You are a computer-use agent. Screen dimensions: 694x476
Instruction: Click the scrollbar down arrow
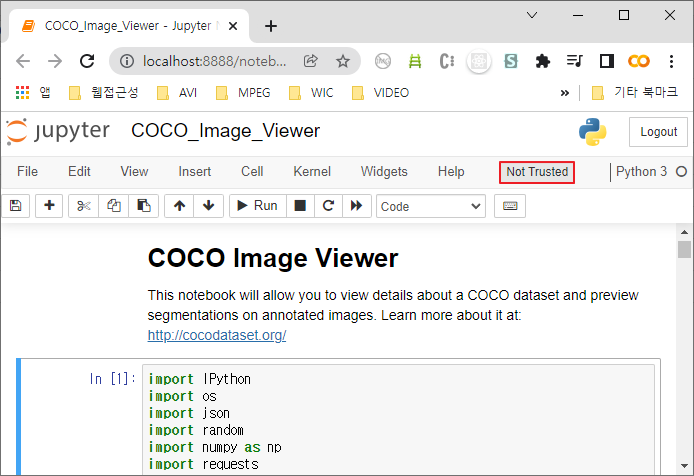(684, 466)
